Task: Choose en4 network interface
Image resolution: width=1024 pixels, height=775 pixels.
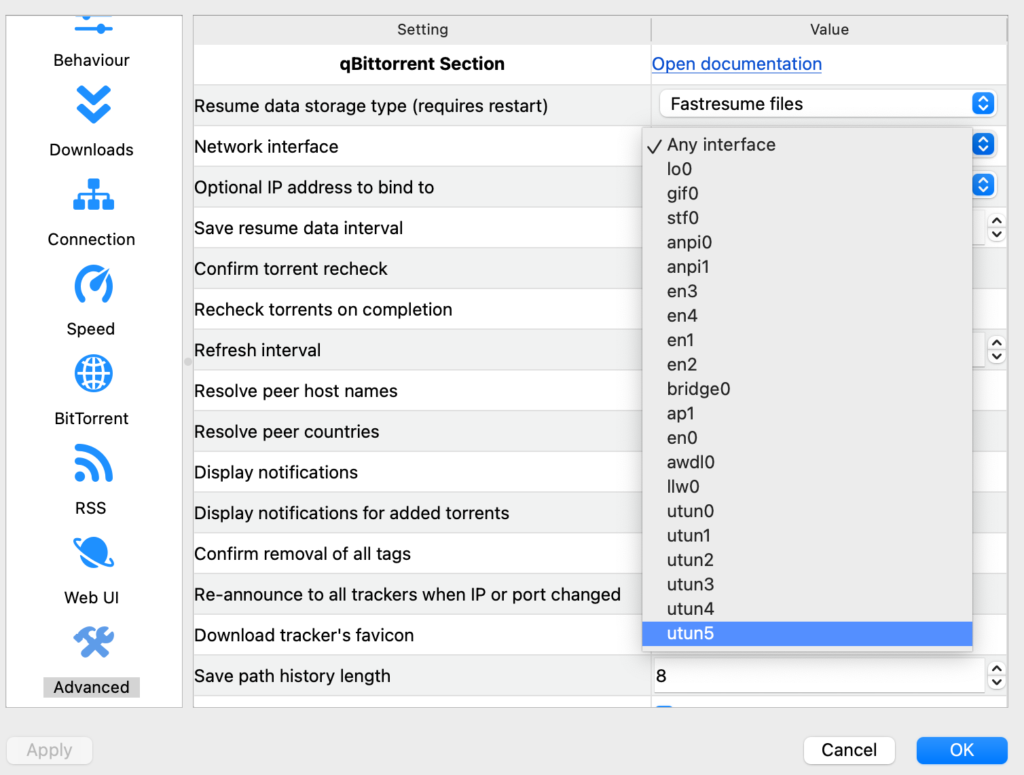Action: (807, 316)
